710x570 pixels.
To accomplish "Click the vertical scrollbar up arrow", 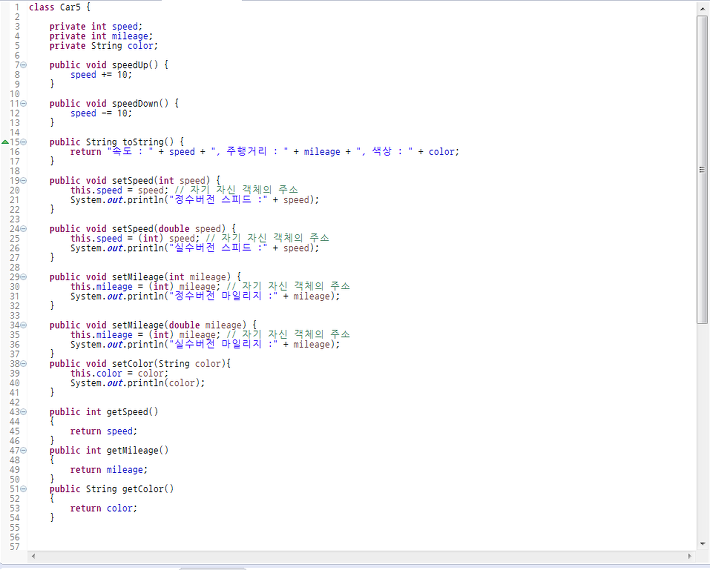I will tap(702, 9).
